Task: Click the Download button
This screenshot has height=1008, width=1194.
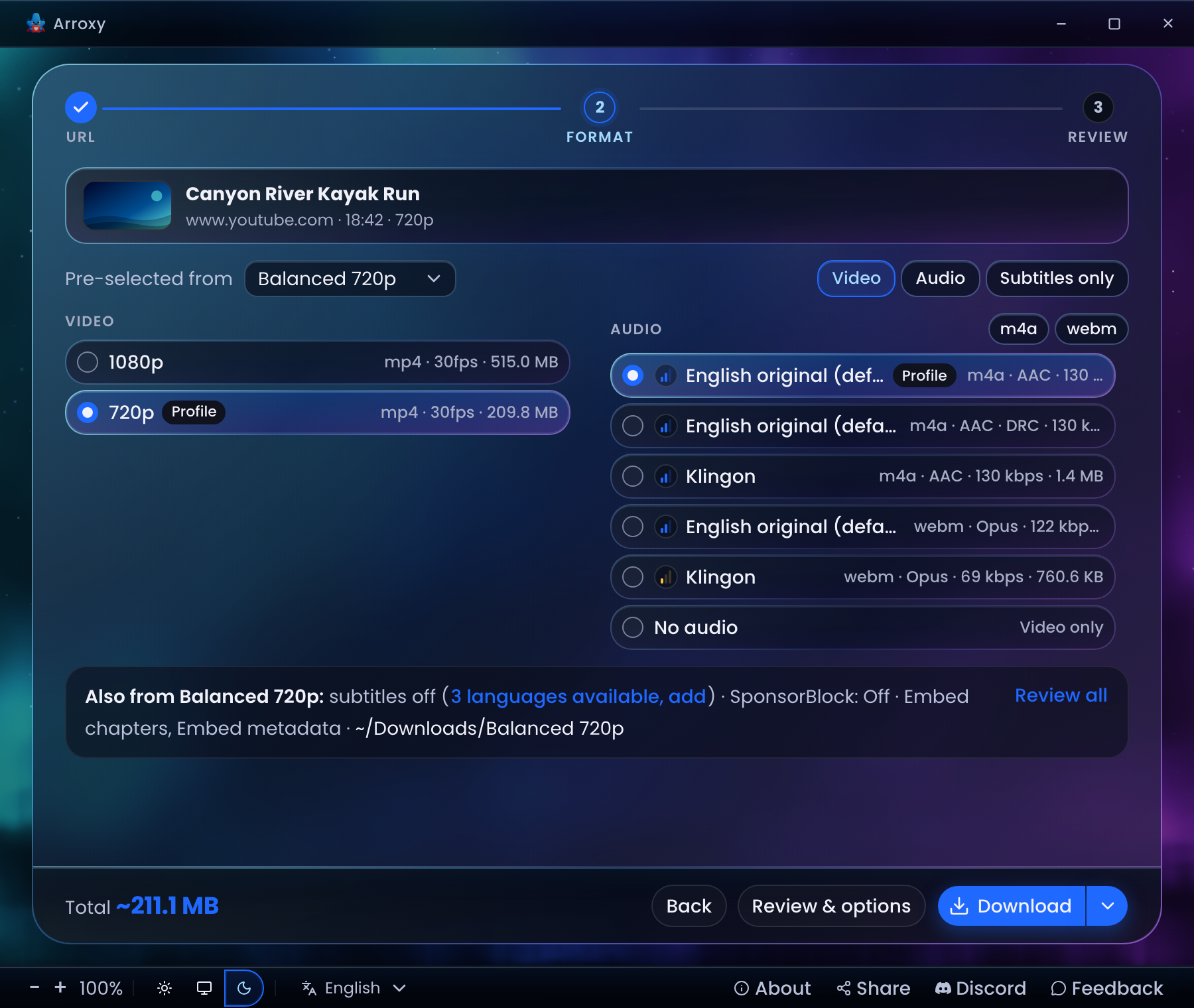Action: [1012, 906]
